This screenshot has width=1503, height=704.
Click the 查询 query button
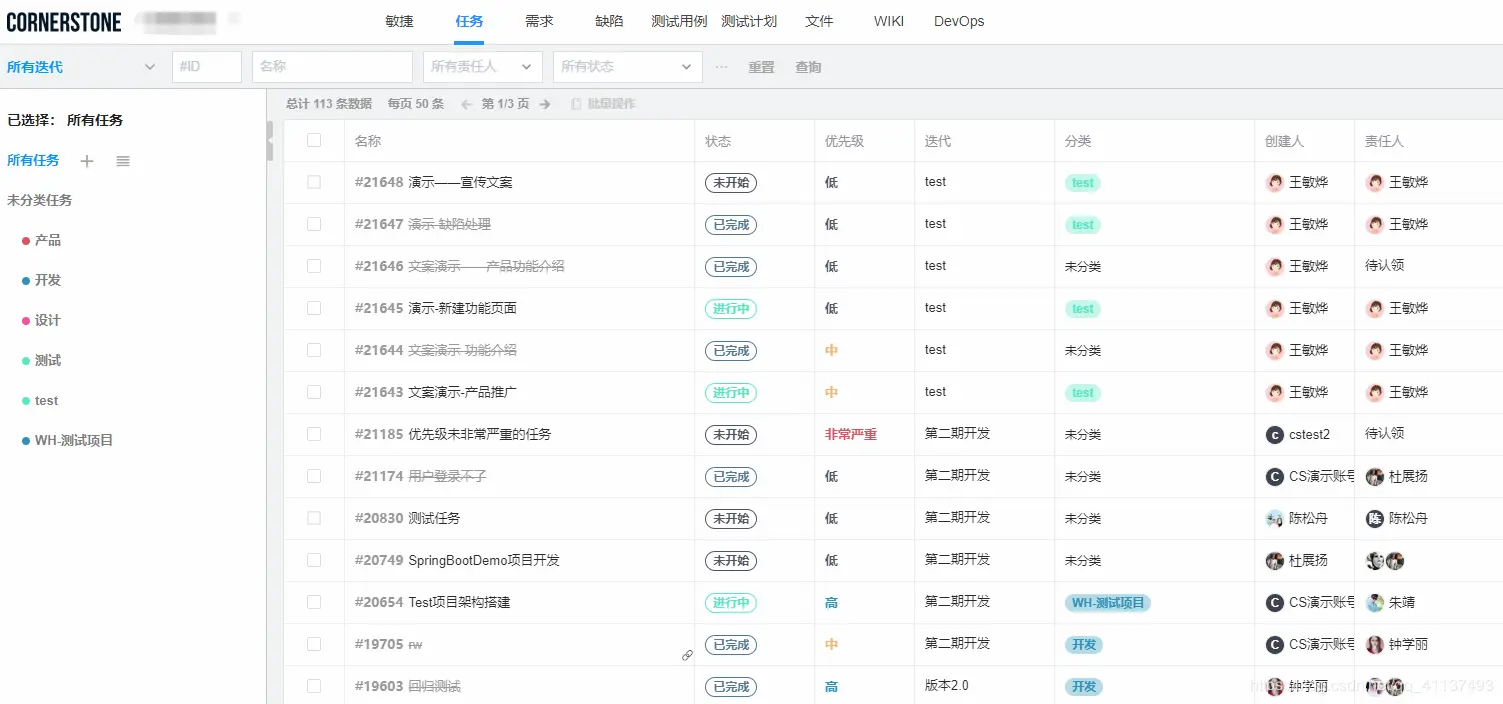pos(809,67)
